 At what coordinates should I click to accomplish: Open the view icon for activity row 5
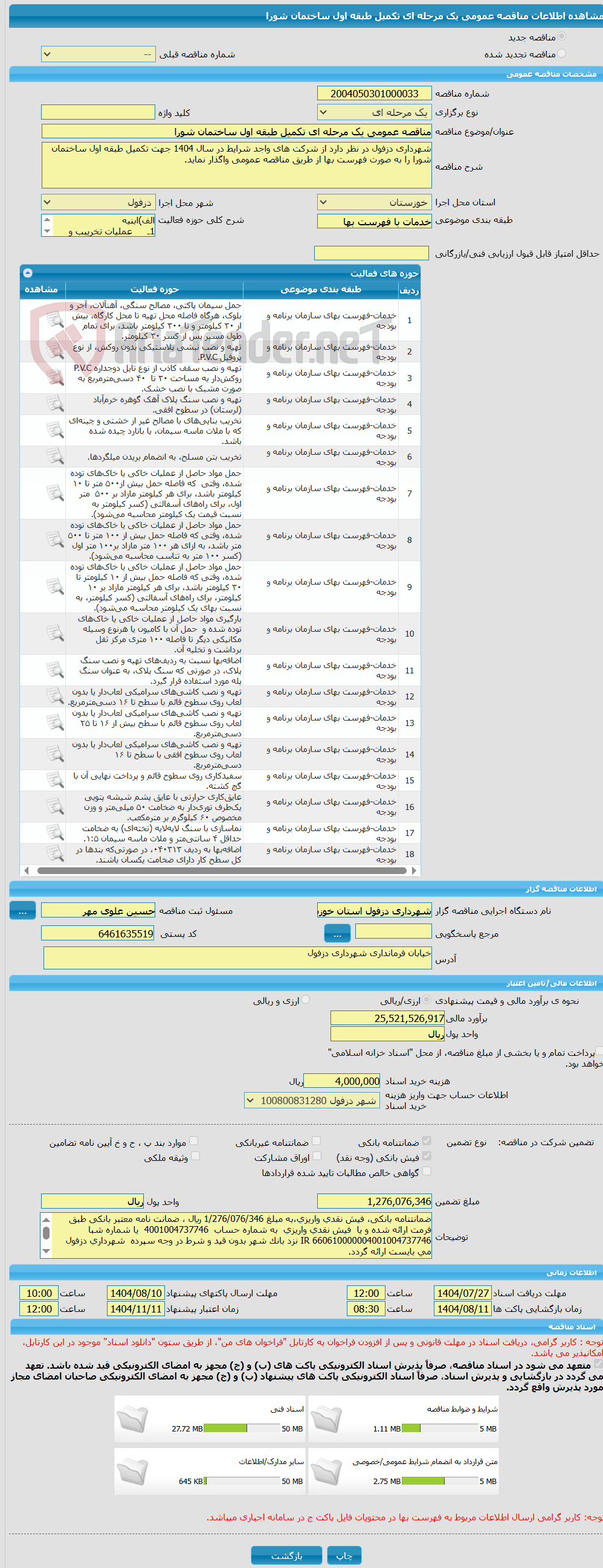pyautogui.click(x=55, y=429)
